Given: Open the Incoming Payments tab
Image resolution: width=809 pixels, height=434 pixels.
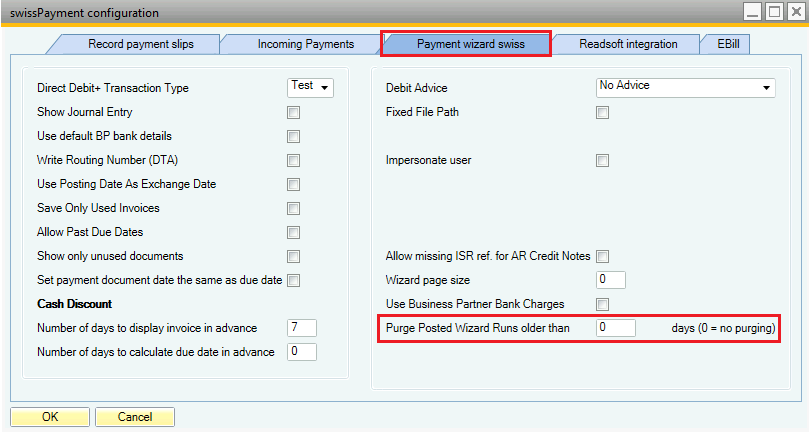Looking at the screenshot, I should (305, 44).
